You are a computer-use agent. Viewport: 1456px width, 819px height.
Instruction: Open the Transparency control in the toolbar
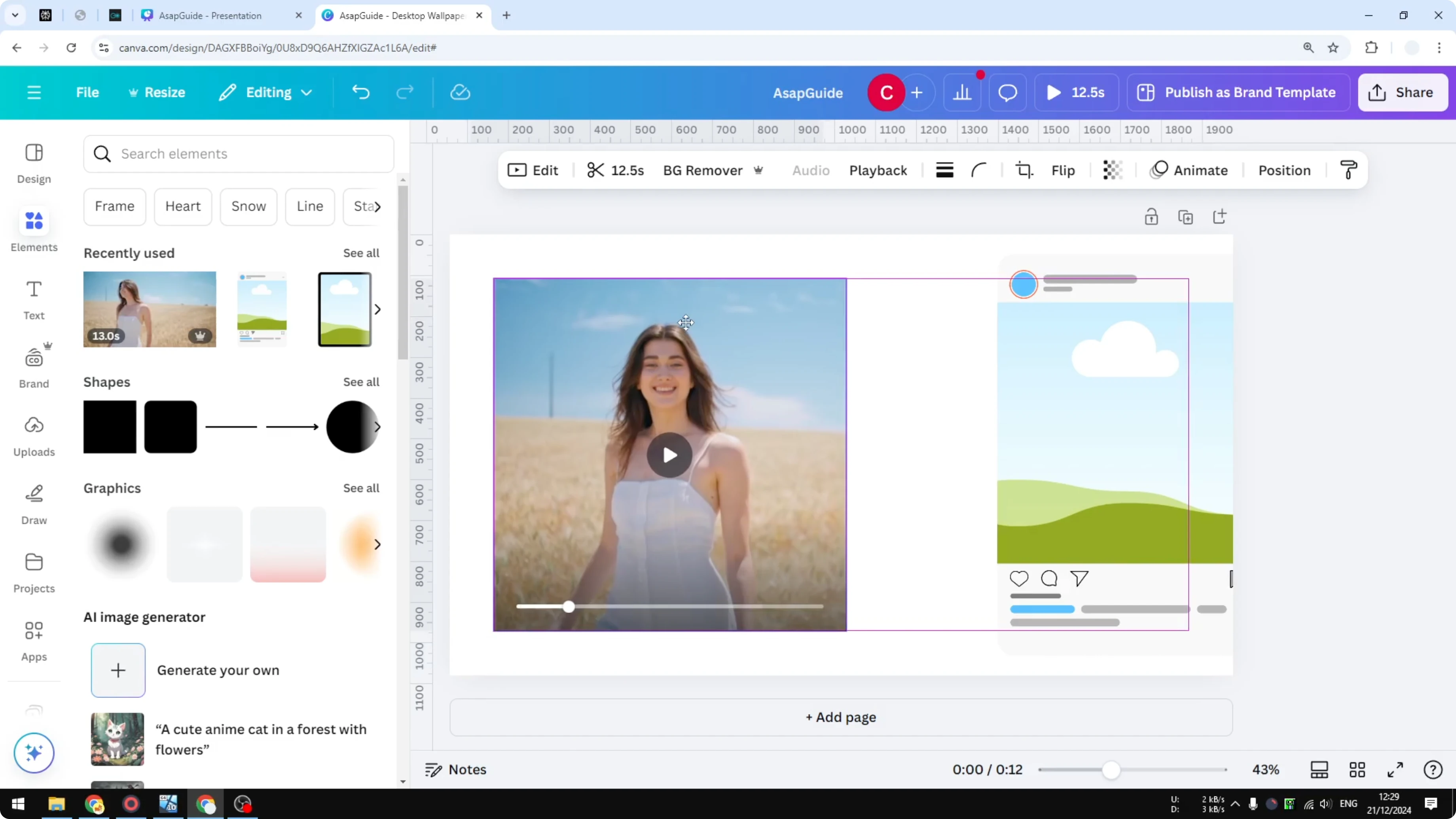1112,170
